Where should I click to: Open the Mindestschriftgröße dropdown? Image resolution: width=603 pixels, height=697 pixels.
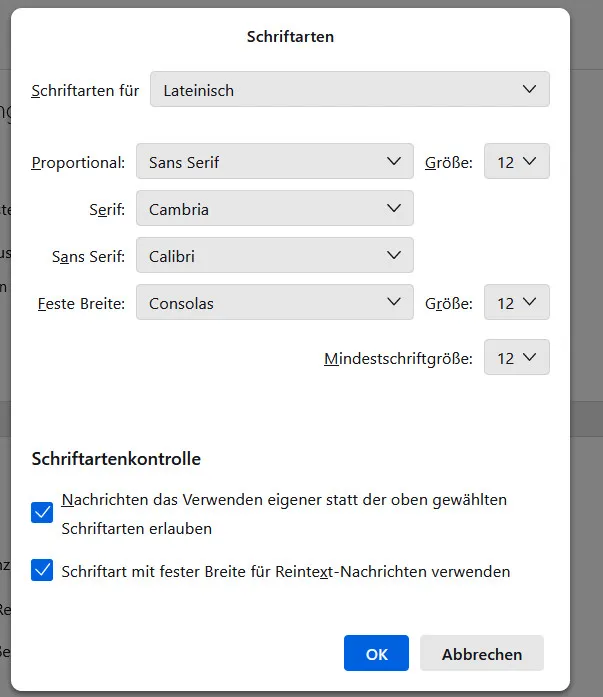(517, 357)
